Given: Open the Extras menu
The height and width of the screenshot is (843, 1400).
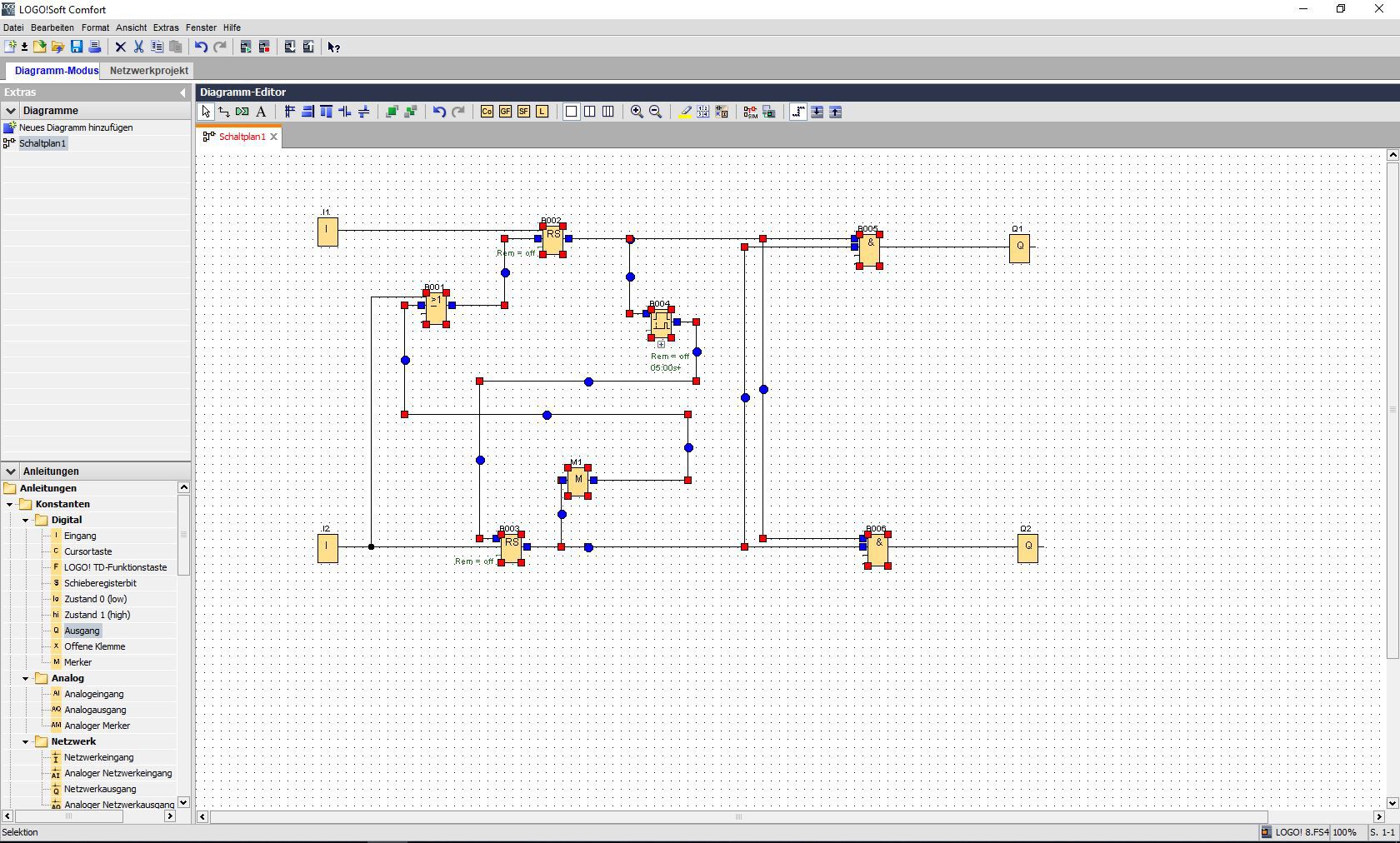Looking at the screenshot, I should 166,27.
